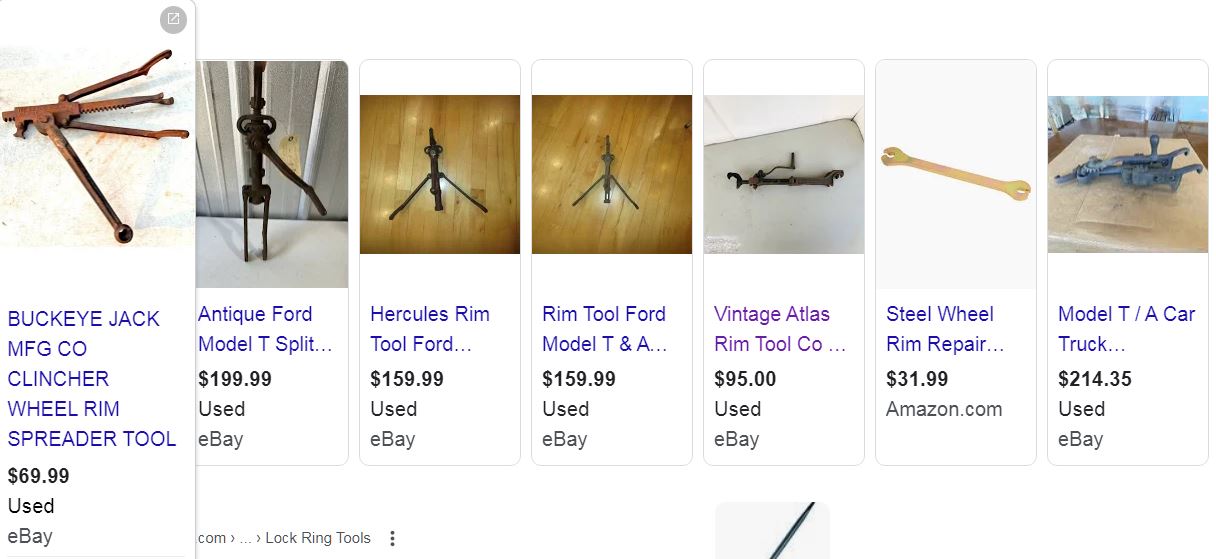1216x559 pixels.
Task: Click the Antique Ford Model T Split image
Action: [272, 174]
